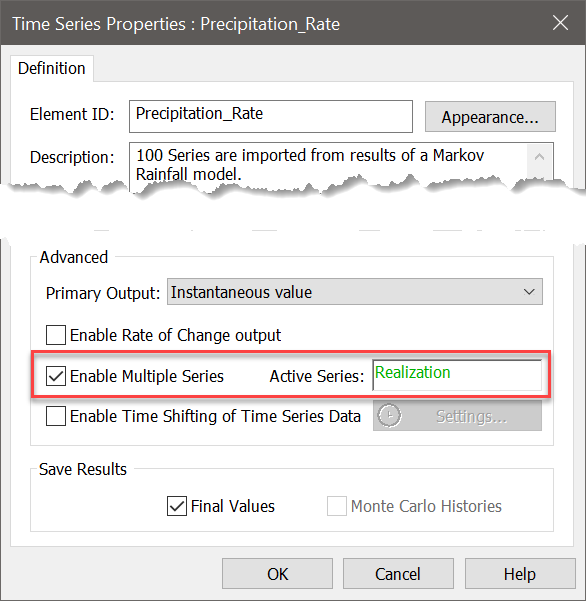Click the clock icon on Settings button
Image resolution: width=586 pixels, height=601 pixels.
point(389,415)
